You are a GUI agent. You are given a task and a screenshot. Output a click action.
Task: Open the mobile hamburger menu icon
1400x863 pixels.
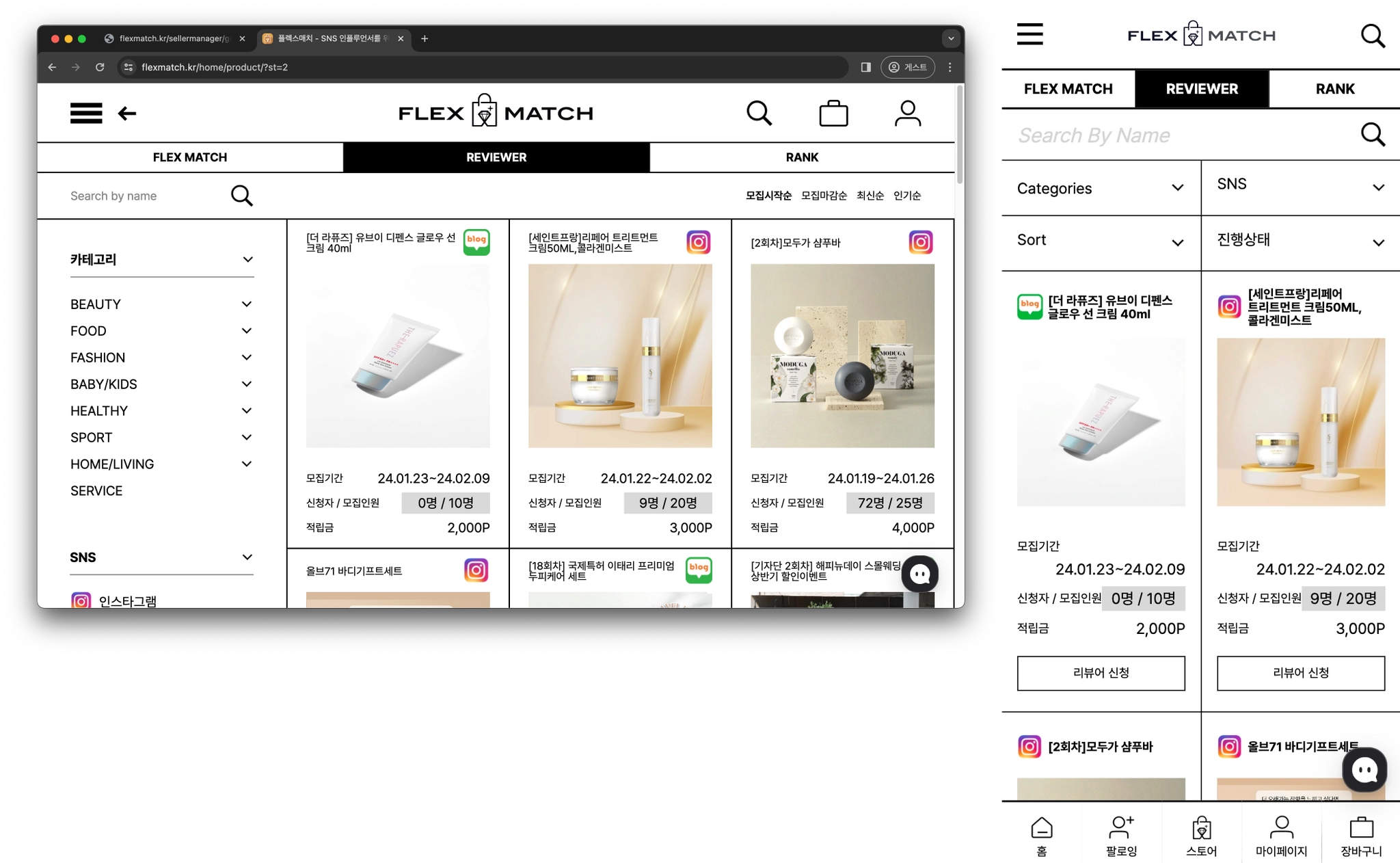(x=1029, y=34)
